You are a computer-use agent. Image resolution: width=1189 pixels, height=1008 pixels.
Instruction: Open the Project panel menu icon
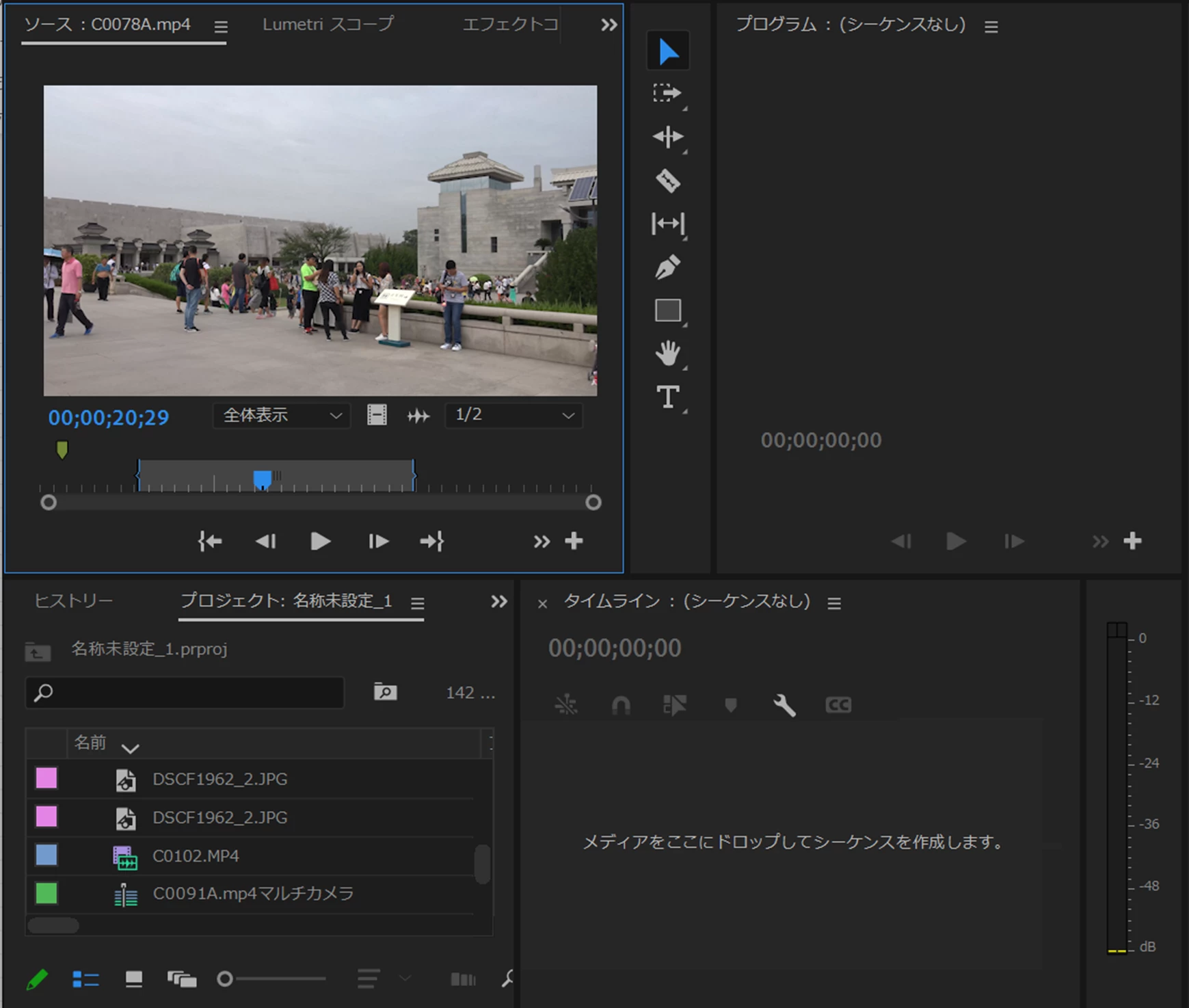point(417,603)
